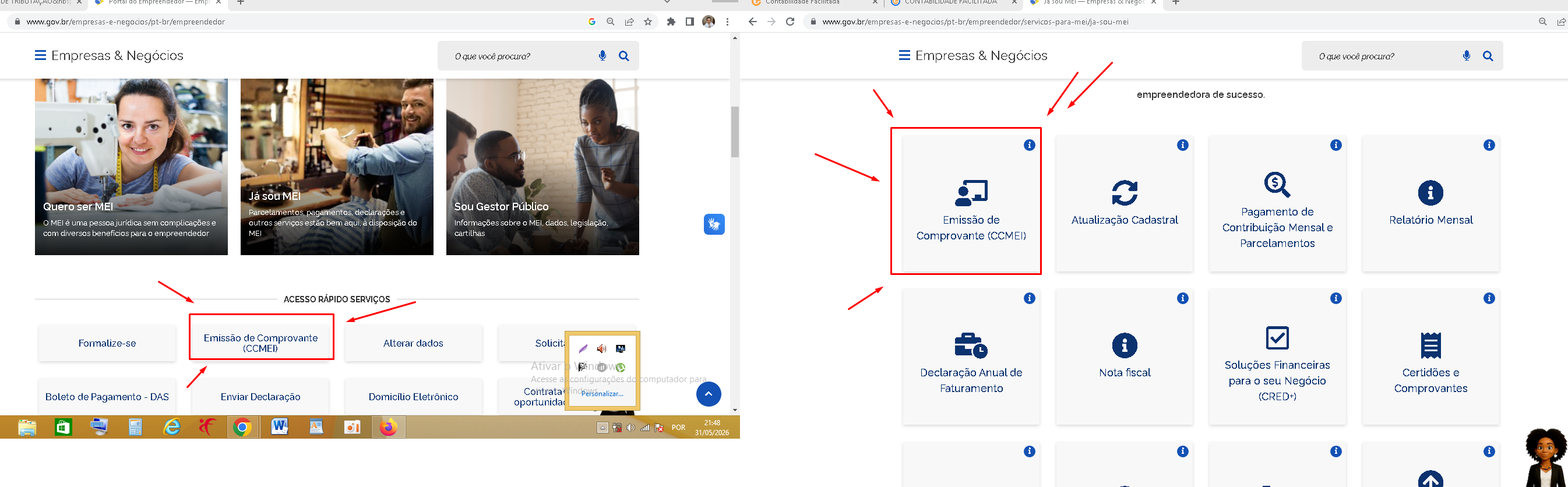Click the Portal do Empreendedor page scrollbar thumb
1568x487 pixels.
[x=735, y=132]
